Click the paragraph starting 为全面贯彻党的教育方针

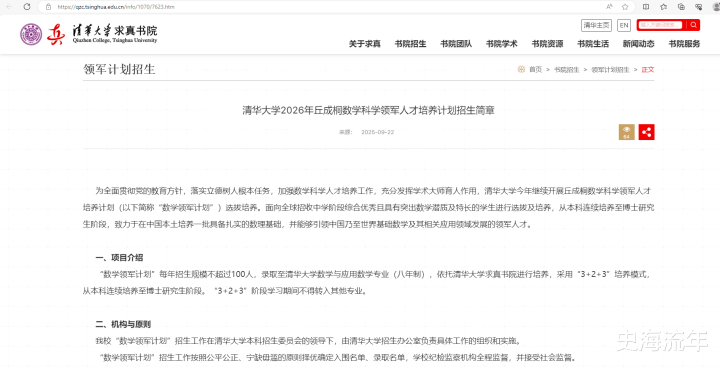pos(369,208)
